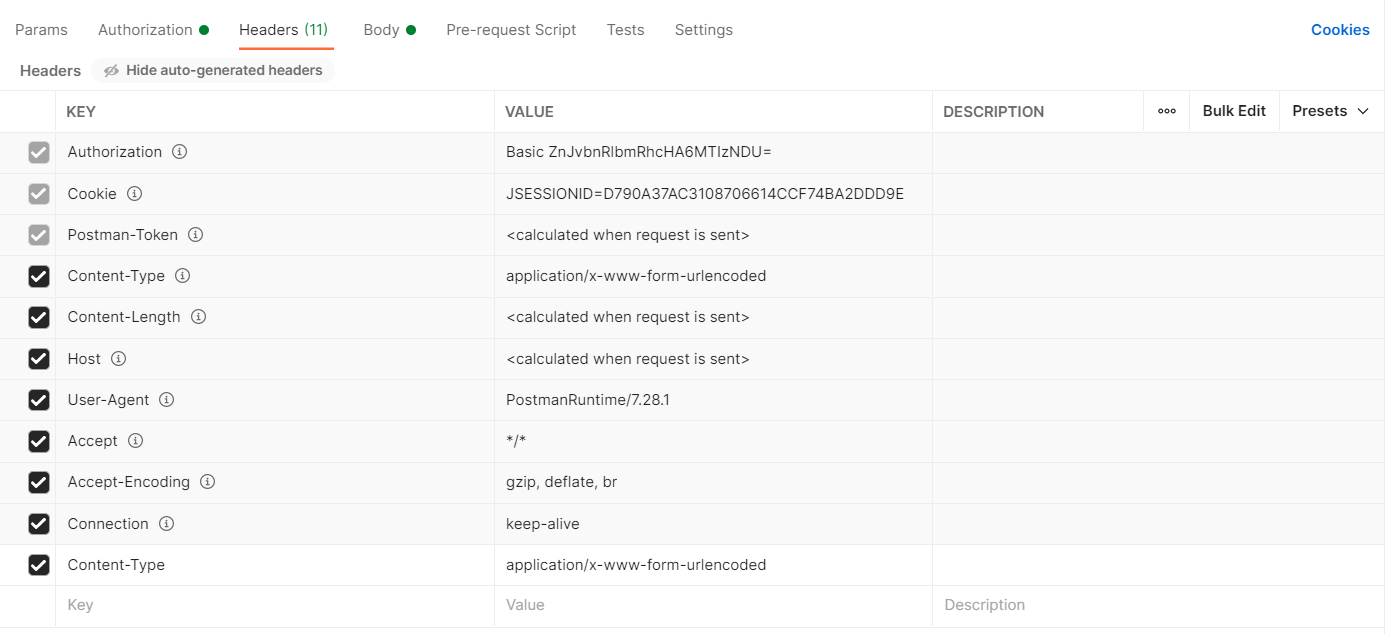The width and height of the screenshot is (1388, 634).
Task: Open the Cookies link
Action: [1340, 30]
